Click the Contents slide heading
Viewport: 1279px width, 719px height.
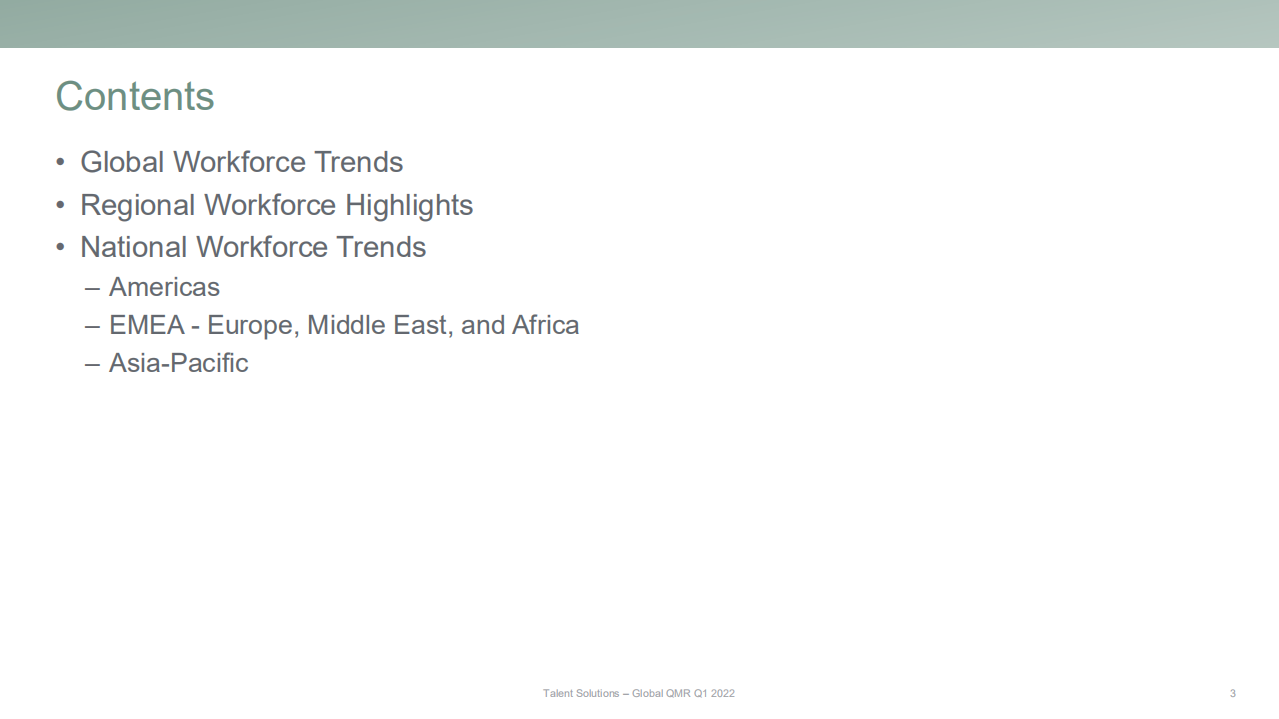(x=135, y=97)
